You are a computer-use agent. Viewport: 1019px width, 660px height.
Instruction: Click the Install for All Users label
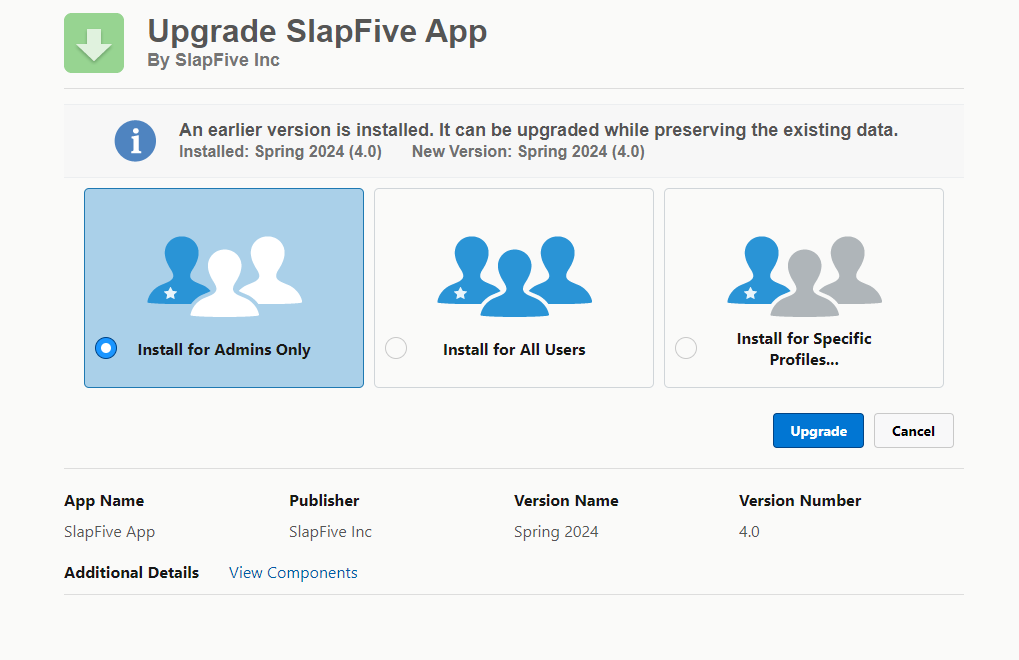pyautogui.click(x=514, y=350)
